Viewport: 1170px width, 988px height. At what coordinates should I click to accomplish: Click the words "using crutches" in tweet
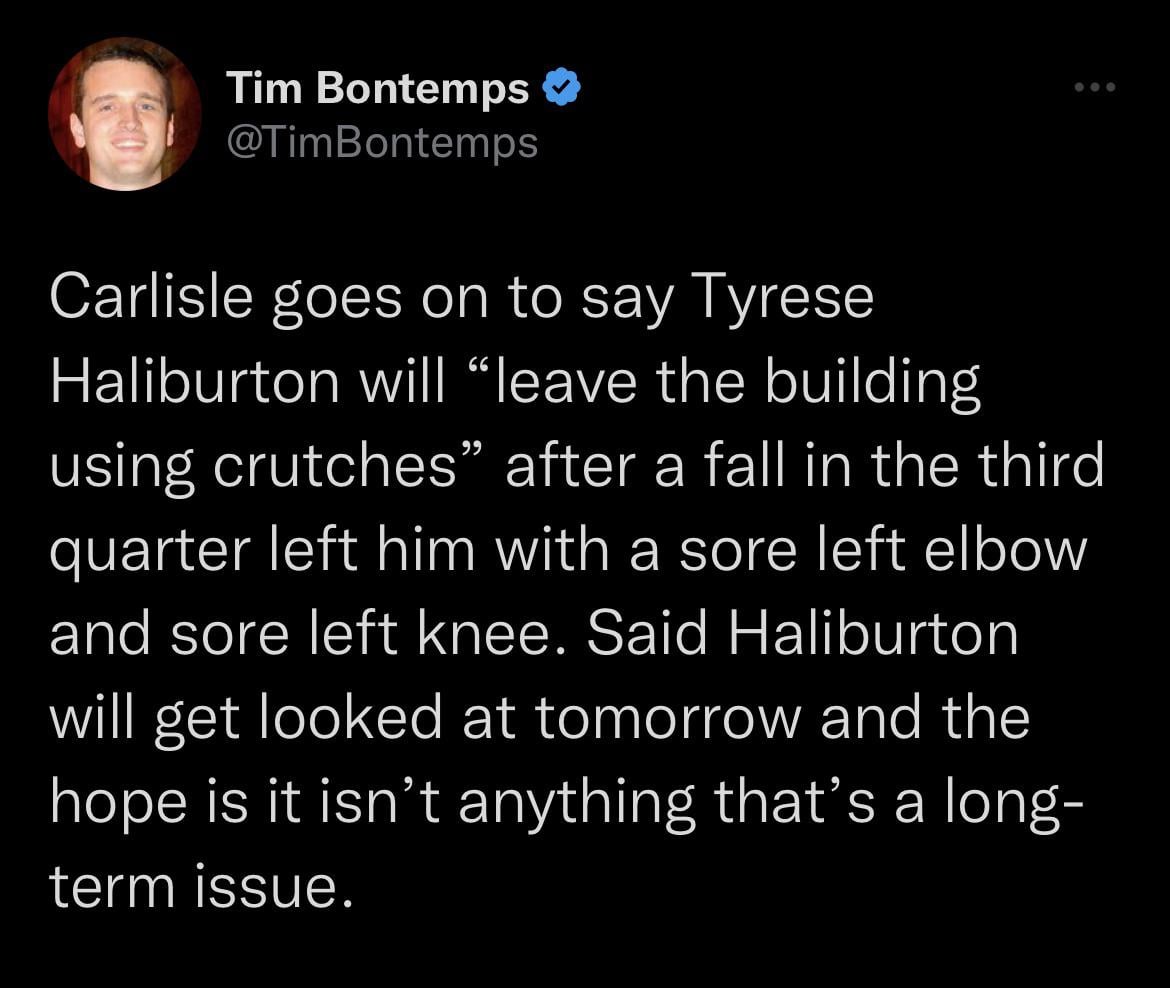tap(262, 466)
